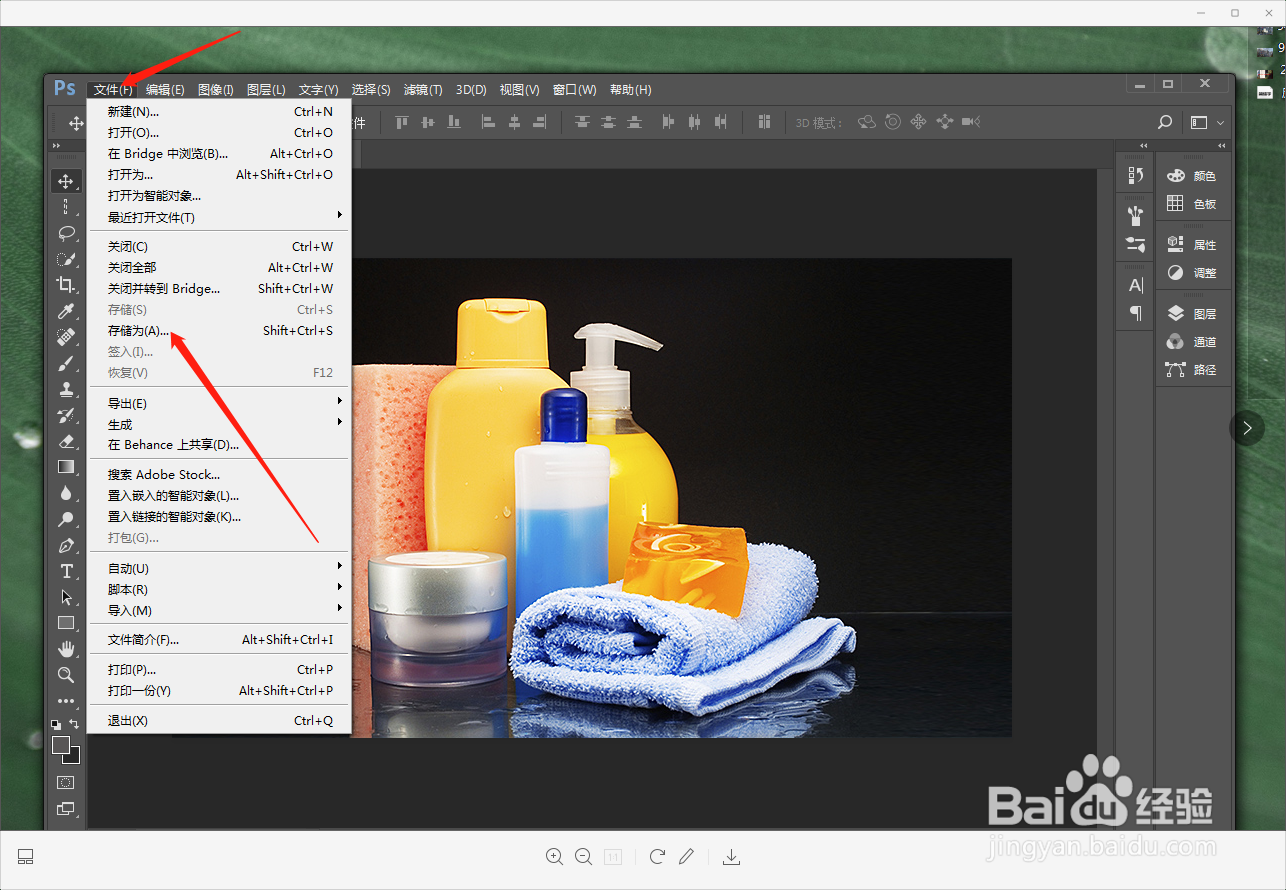Click the rotate icon in viewer toolbar
Image resolution: width=1286 pixels, height=890 pixels.
(657, 856)
